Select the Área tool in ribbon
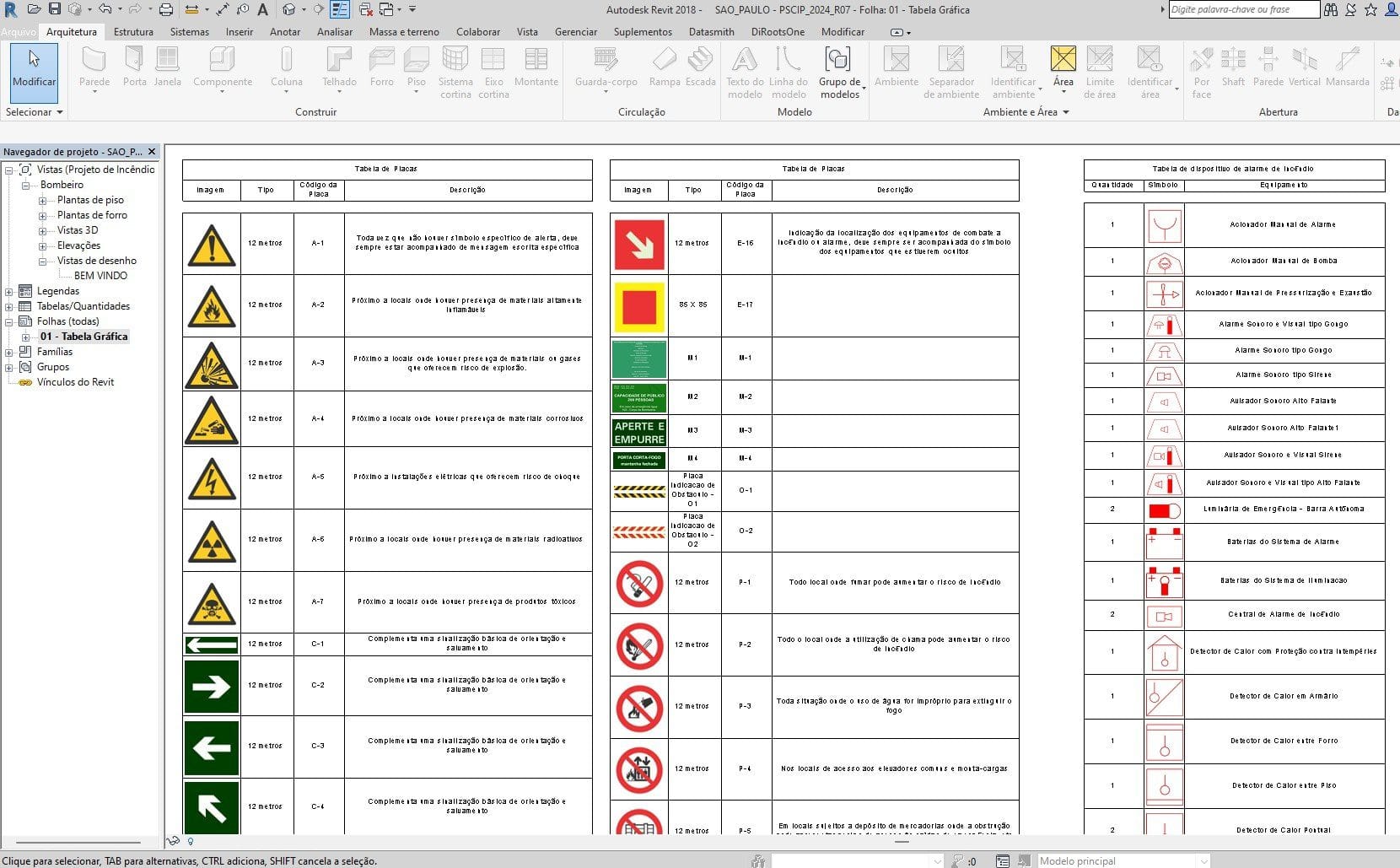 coord(1063,67)
